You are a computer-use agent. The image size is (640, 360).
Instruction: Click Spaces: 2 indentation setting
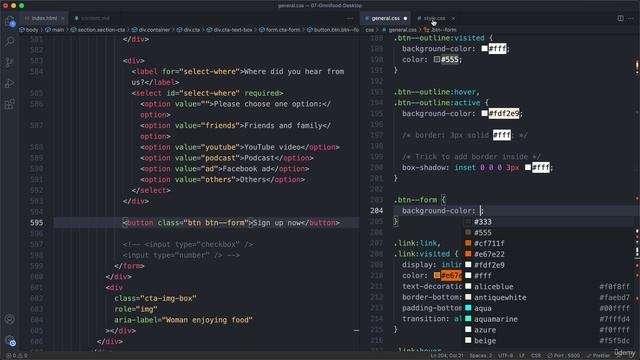click(480, 356)
